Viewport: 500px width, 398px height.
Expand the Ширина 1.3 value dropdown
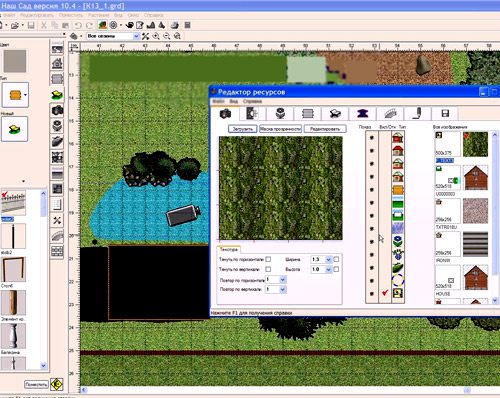click(328, 259)
